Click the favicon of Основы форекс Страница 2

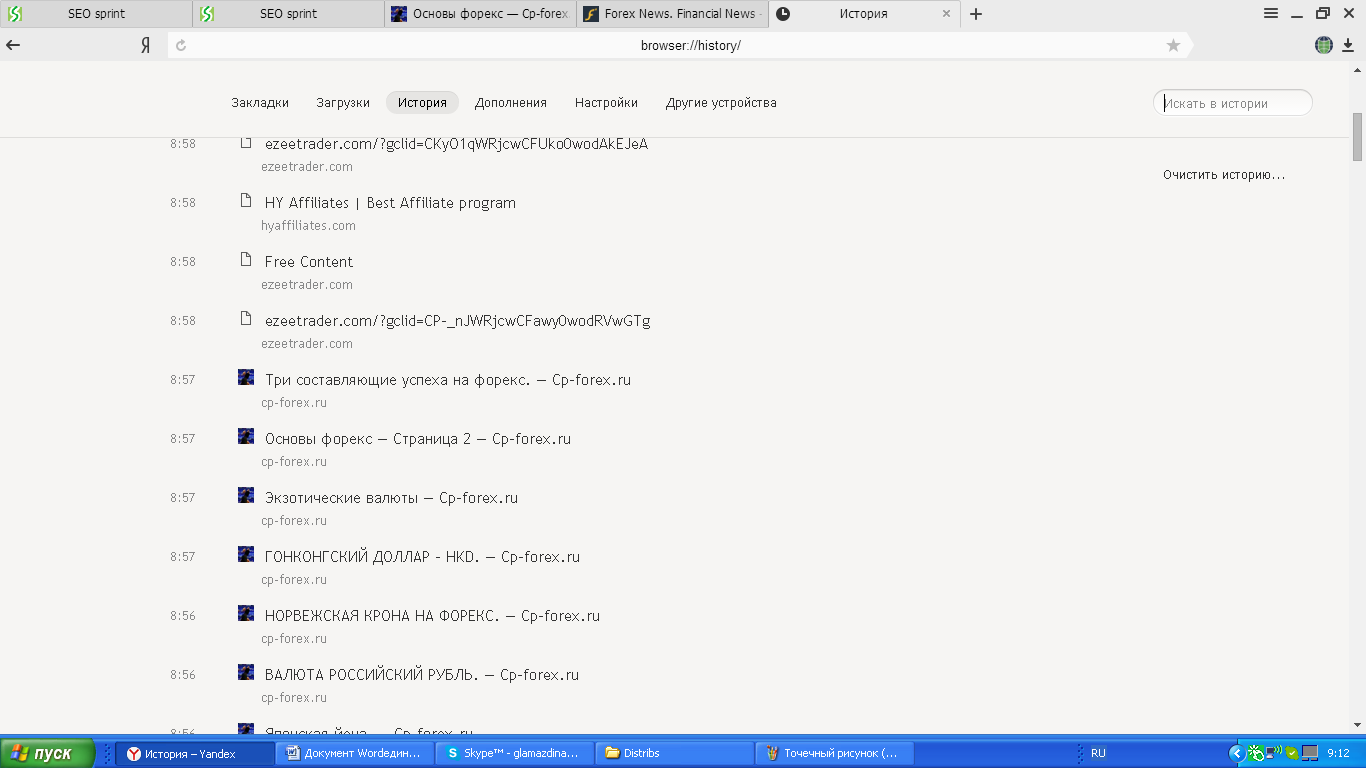tap(246, 436)
